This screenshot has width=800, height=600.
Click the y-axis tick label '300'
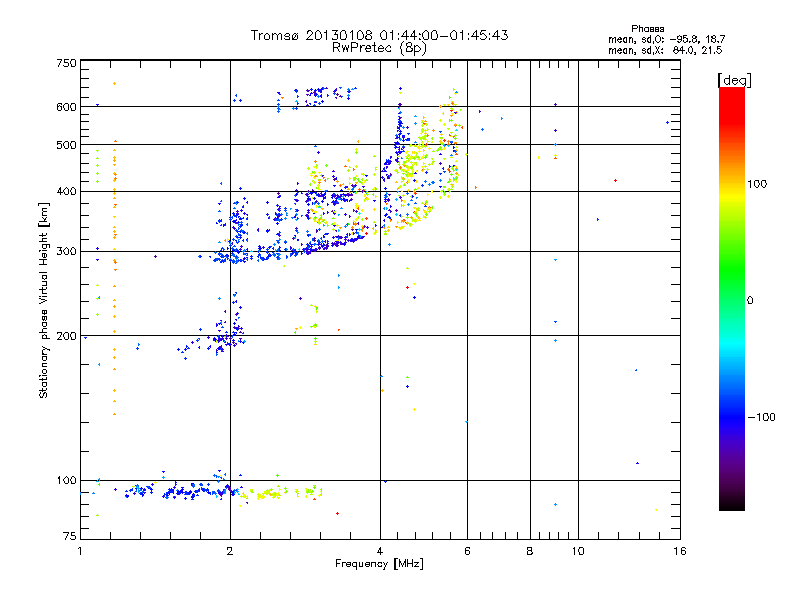point(66,252)
